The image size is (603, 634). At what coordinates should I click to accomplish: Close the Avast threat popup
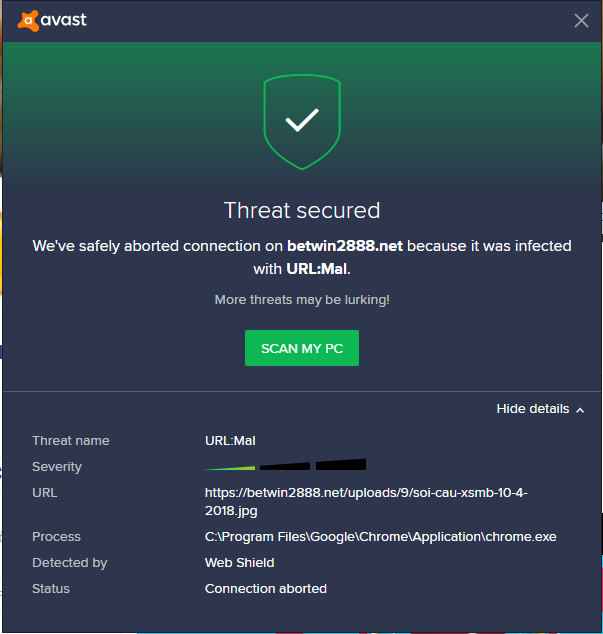[x=581, y=21]
